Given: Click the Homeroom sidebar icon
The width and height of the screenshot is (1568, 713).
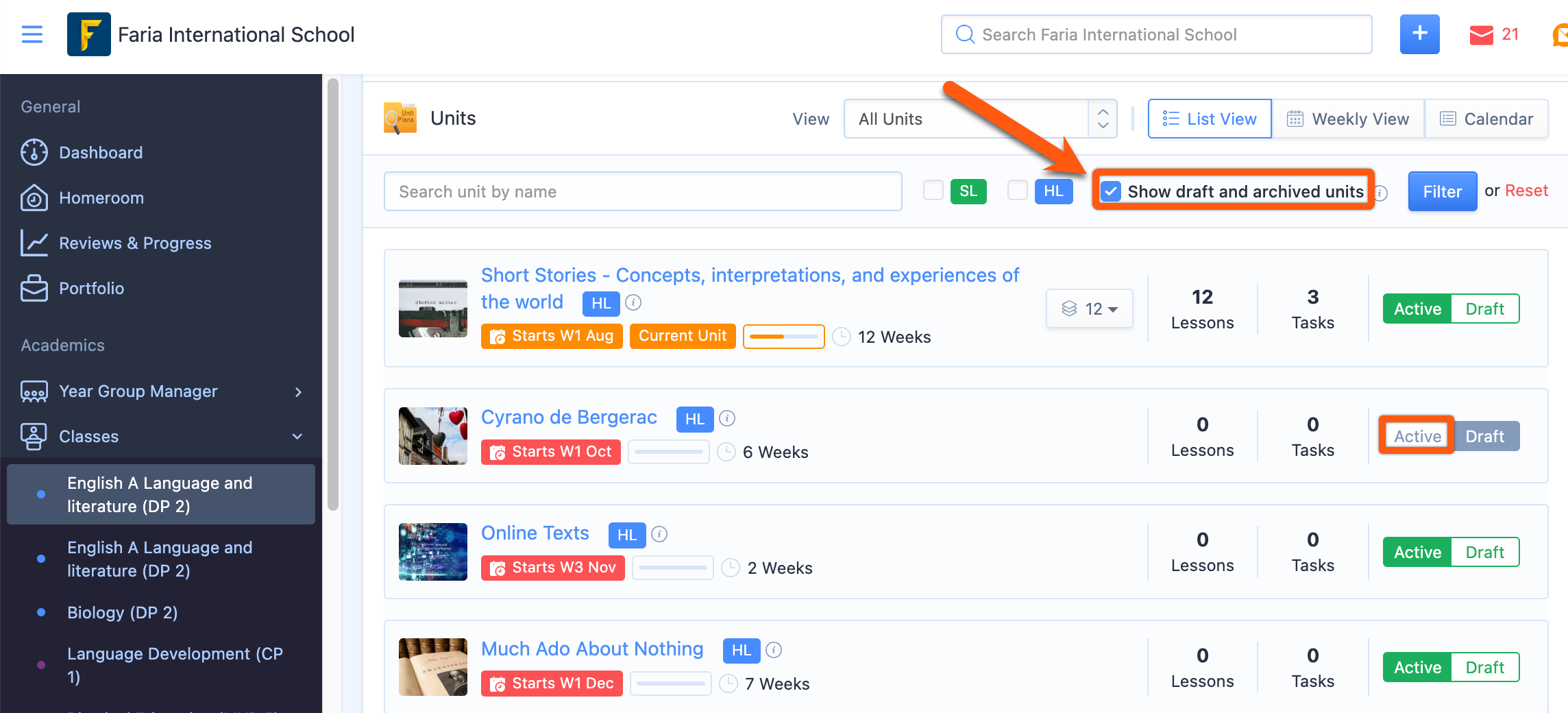Looking at the screenshot, I should [x=34, y=198].
